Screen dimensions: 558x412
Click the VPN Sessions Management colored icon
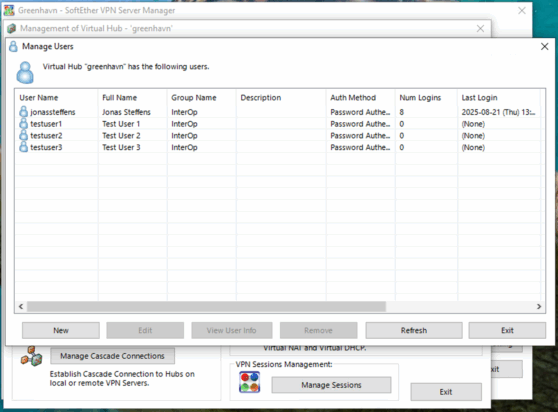pos(249,382)
